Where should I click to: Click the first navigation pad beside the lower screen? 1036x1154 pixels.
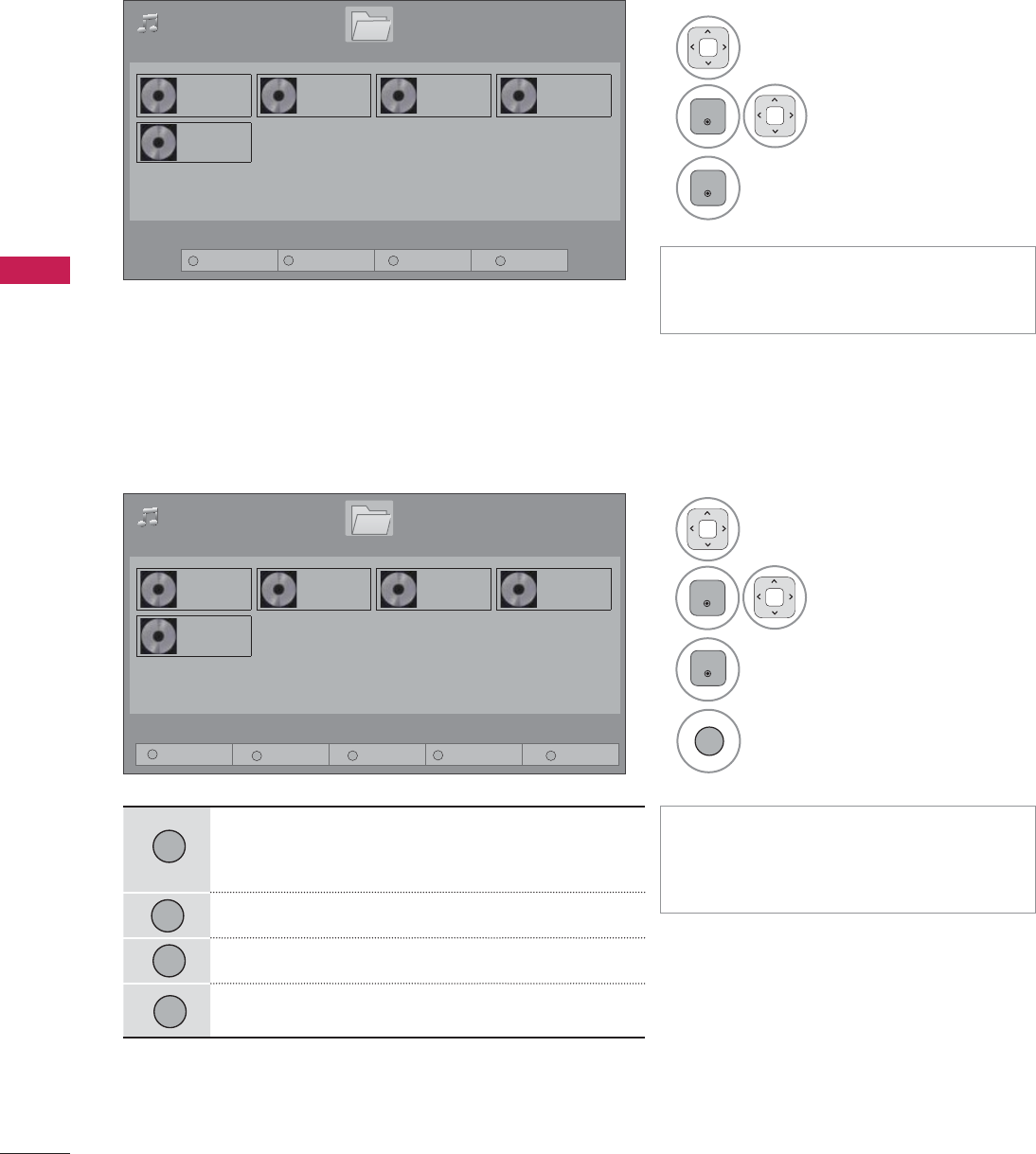click(708, 529)
